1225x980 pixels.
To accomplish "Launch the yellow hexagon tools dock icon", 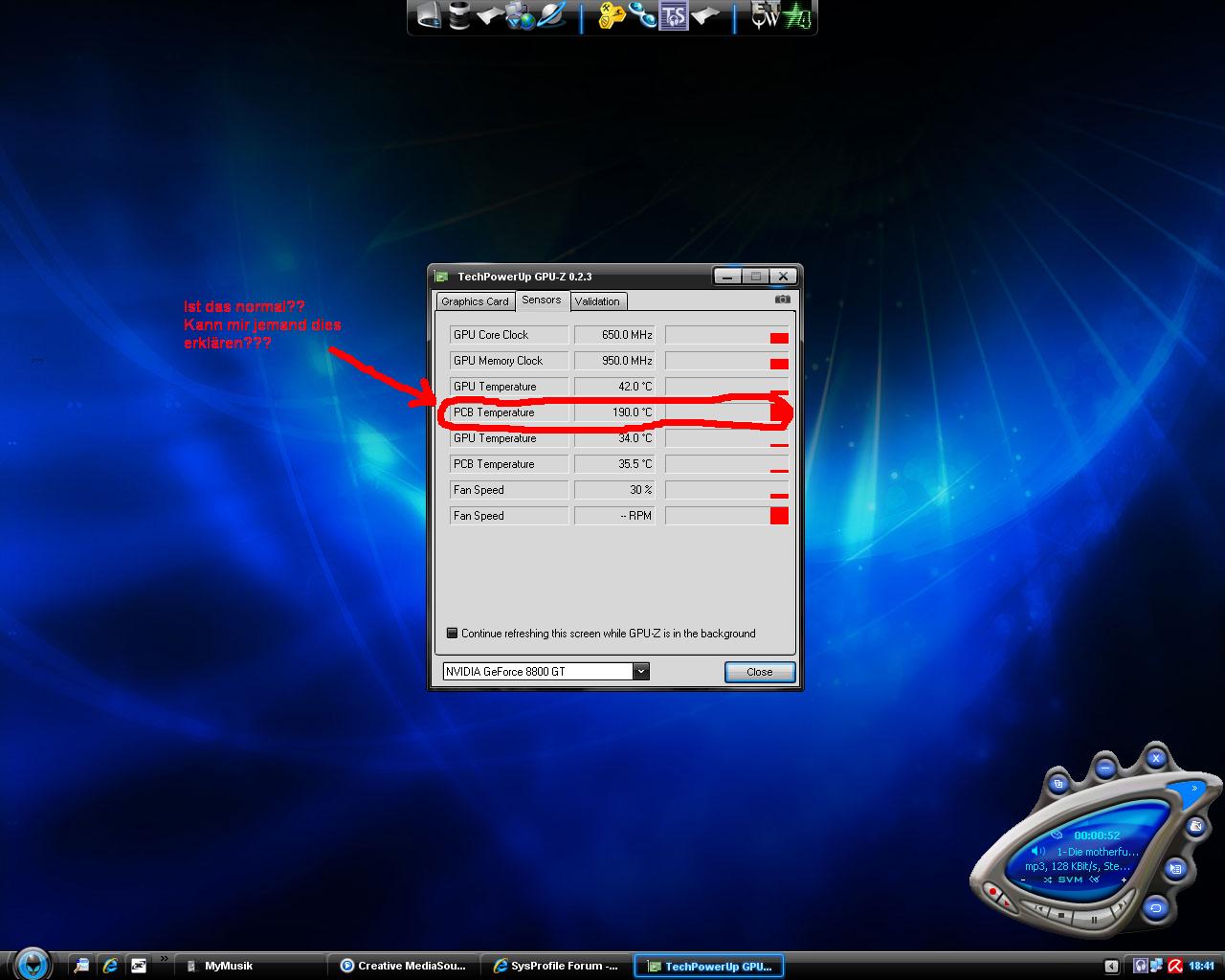I will 612,14.
